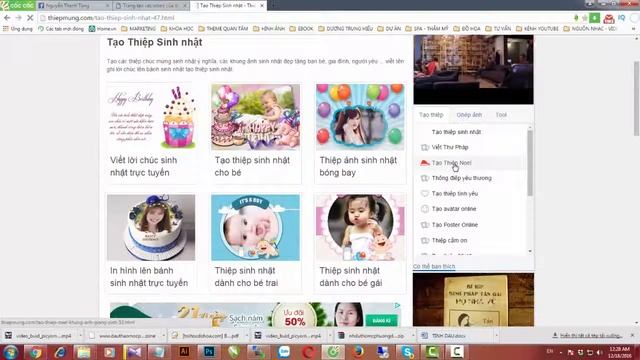The width and height of the screenshot is (640, 360).
Task: Open THEME QUAN TÂM bookmark folder
Action: [x=223, y=29]
